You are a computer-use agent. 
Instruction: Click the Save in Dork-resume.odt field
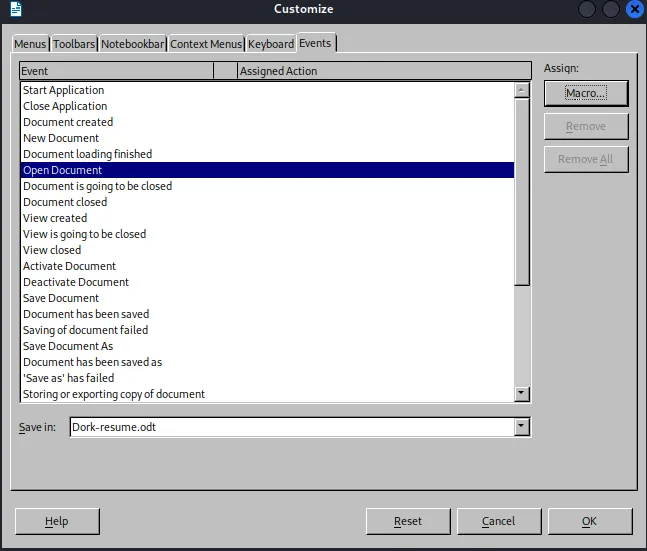(x=290, y=427)
